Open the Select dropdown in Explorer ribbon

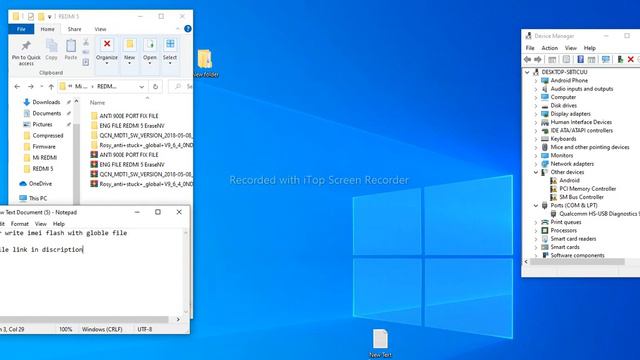[170, 52]
